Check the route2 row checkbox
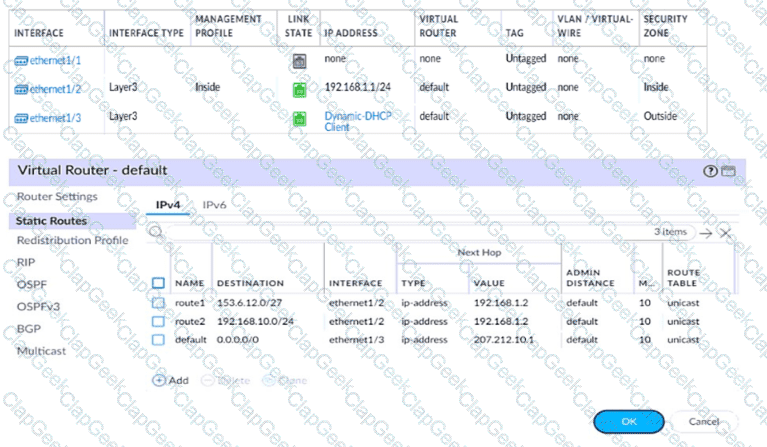Viewport: 767px width, 447px height. point(158,322)
